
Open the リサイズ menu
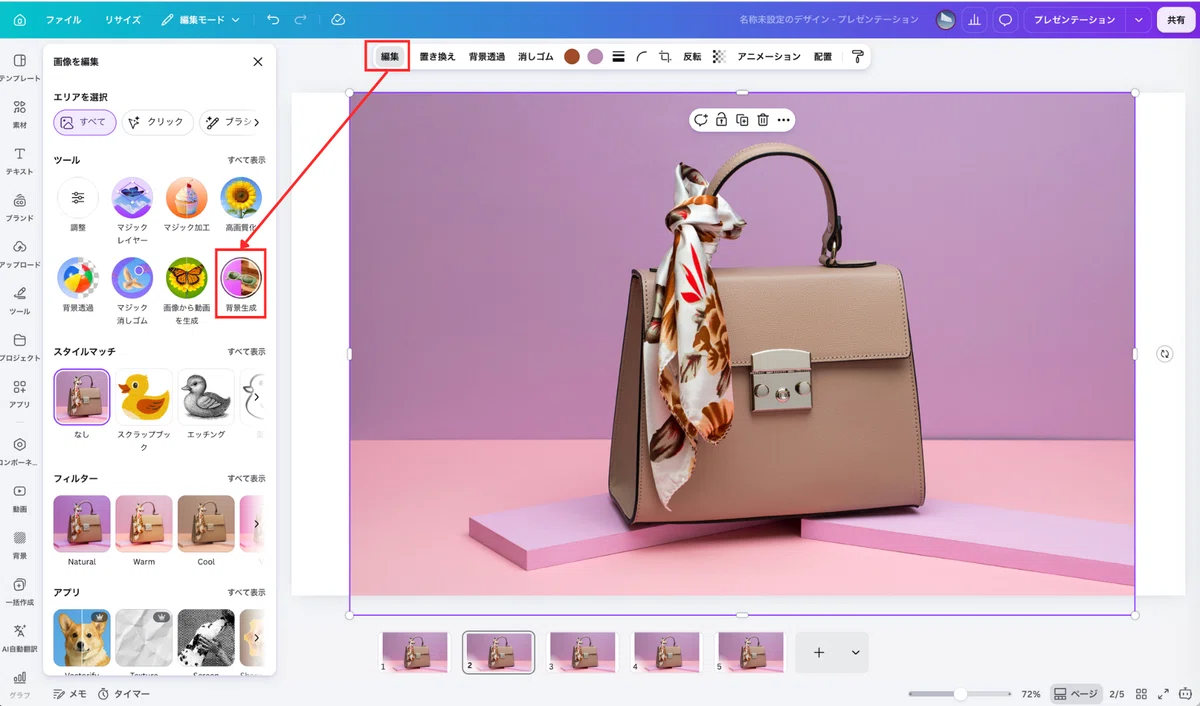(x=123, y=19)
